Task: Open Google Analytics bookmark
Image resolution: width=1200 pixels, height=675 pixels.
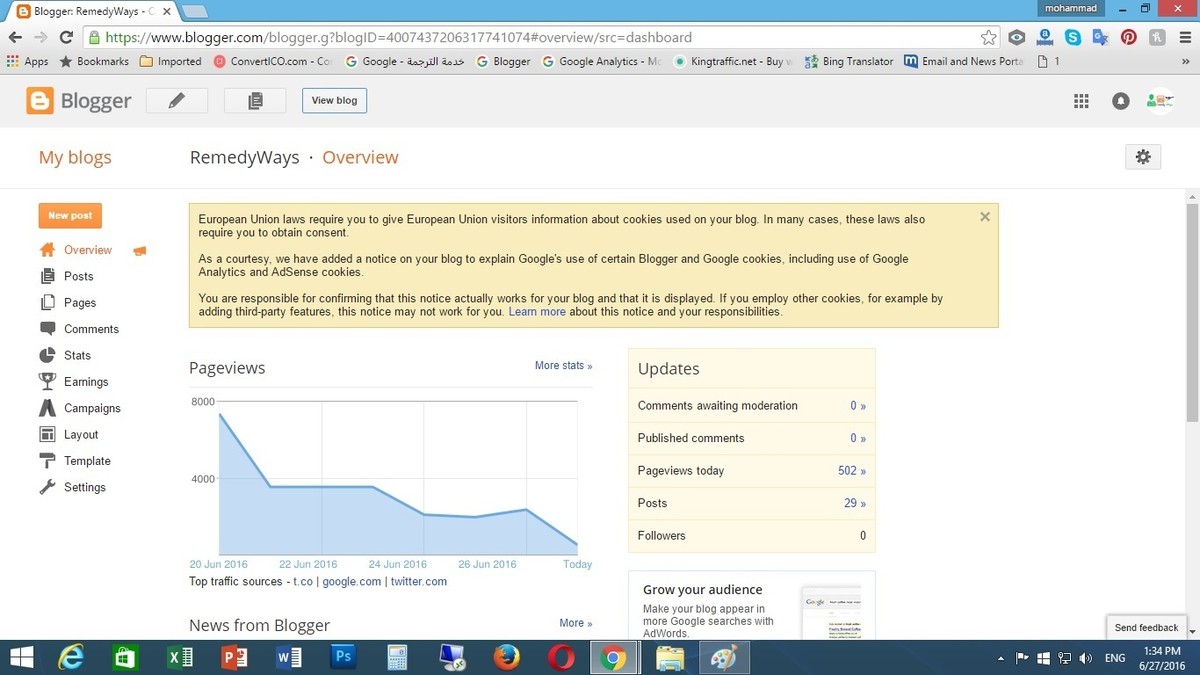Action: coord(601,61)
